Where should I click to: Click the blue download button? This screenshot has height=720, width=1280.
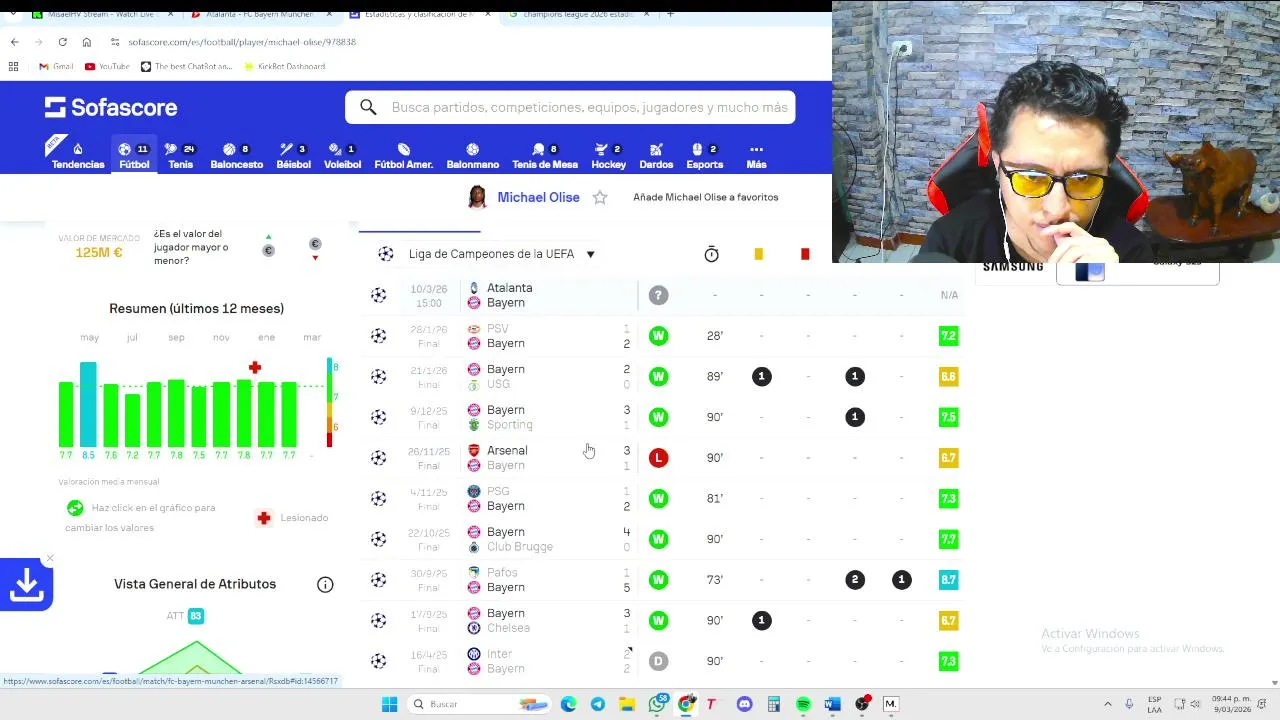click(26, 585)
